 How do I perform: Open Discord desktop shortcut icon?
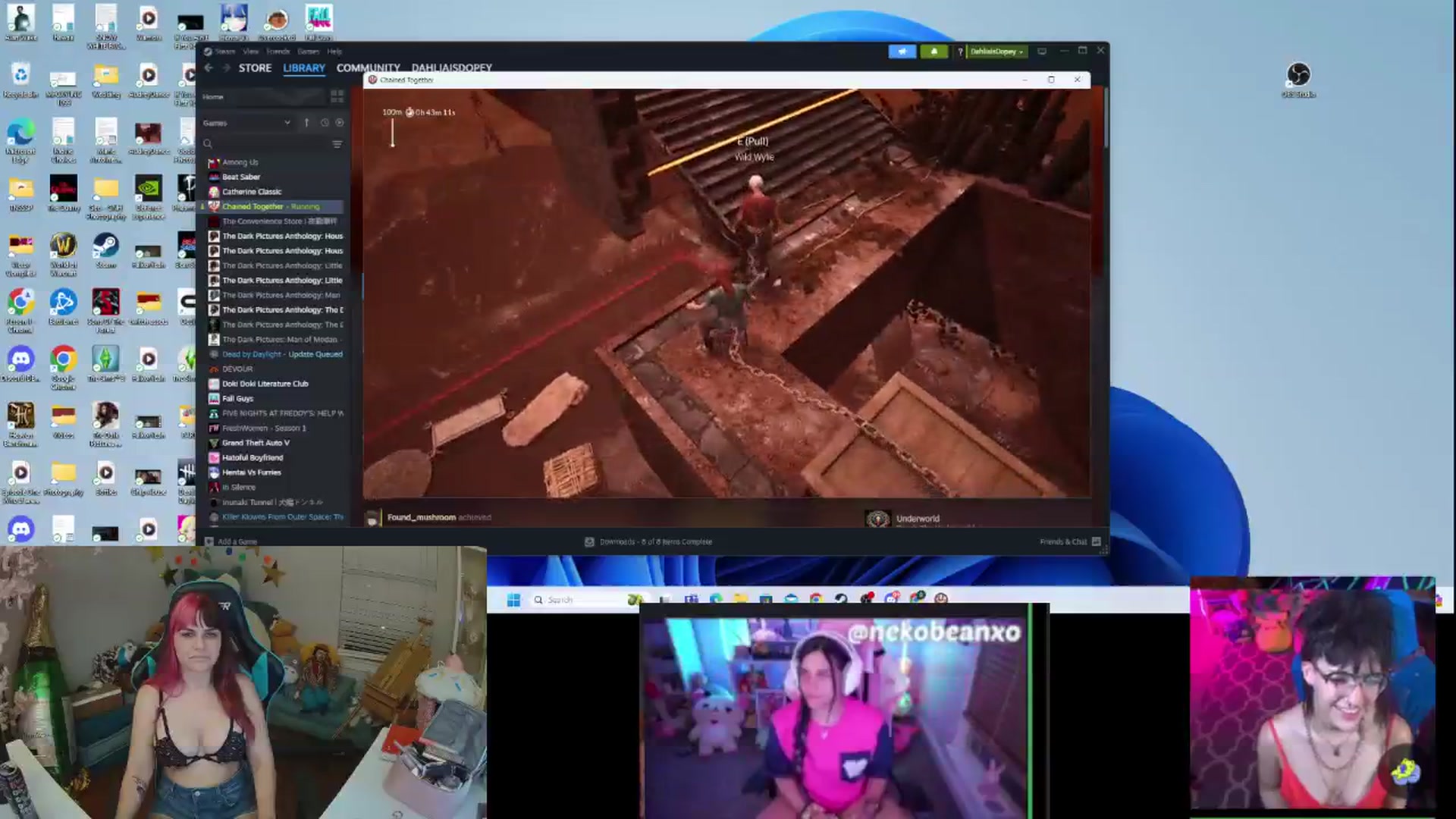(20, 364)
